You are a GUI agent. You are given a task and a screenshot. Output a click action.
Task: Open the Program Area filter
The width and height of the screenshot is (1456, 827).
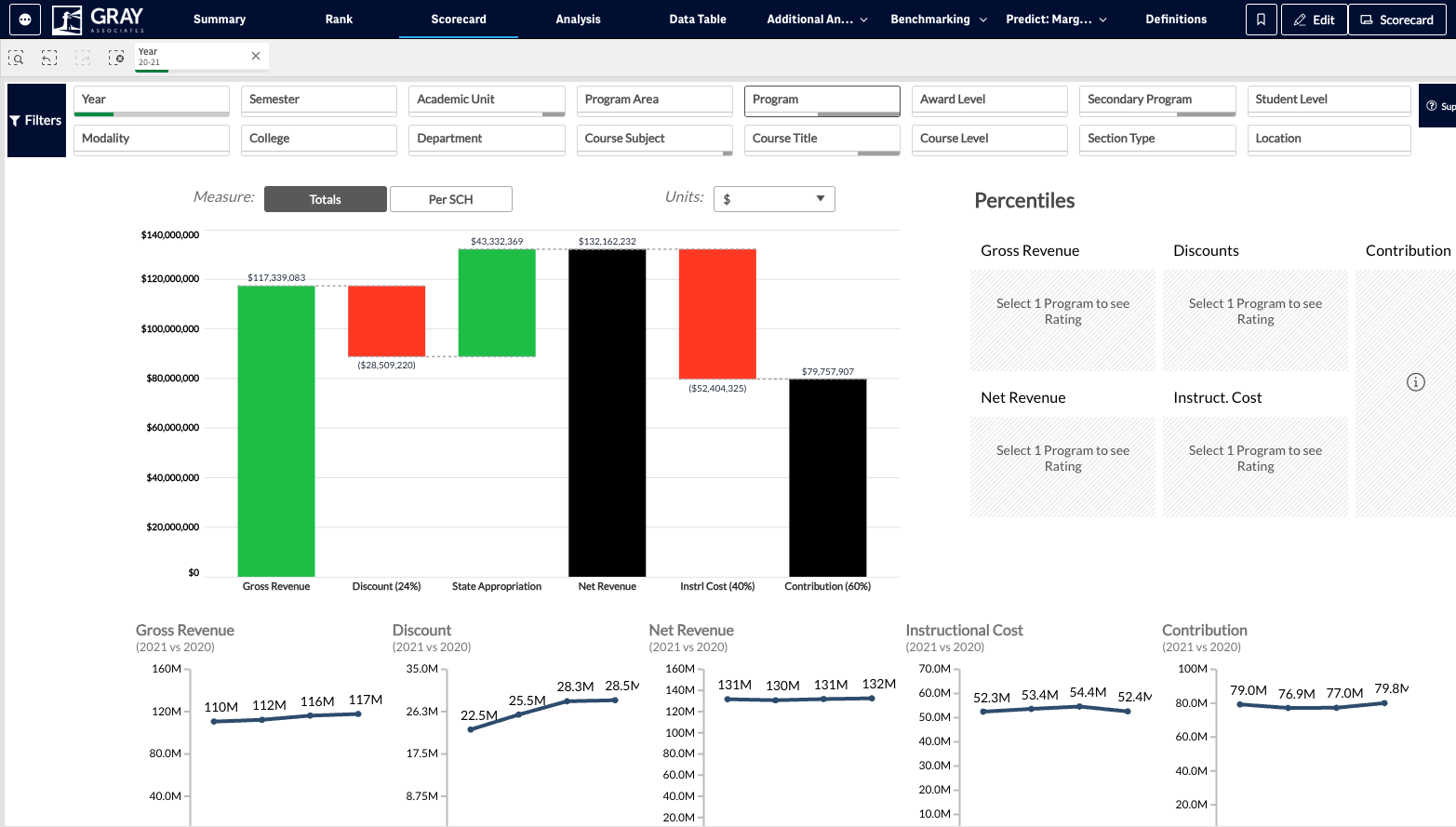click(x=655, y=100)
